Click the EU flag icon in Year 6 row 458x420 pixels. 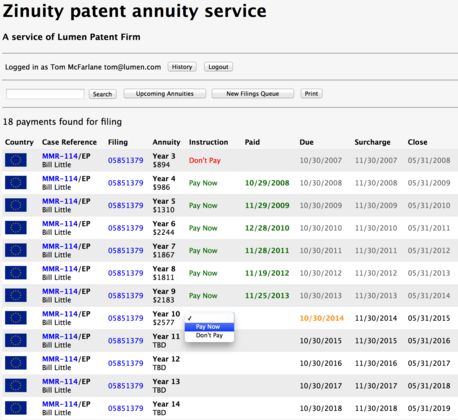[16, 228]
